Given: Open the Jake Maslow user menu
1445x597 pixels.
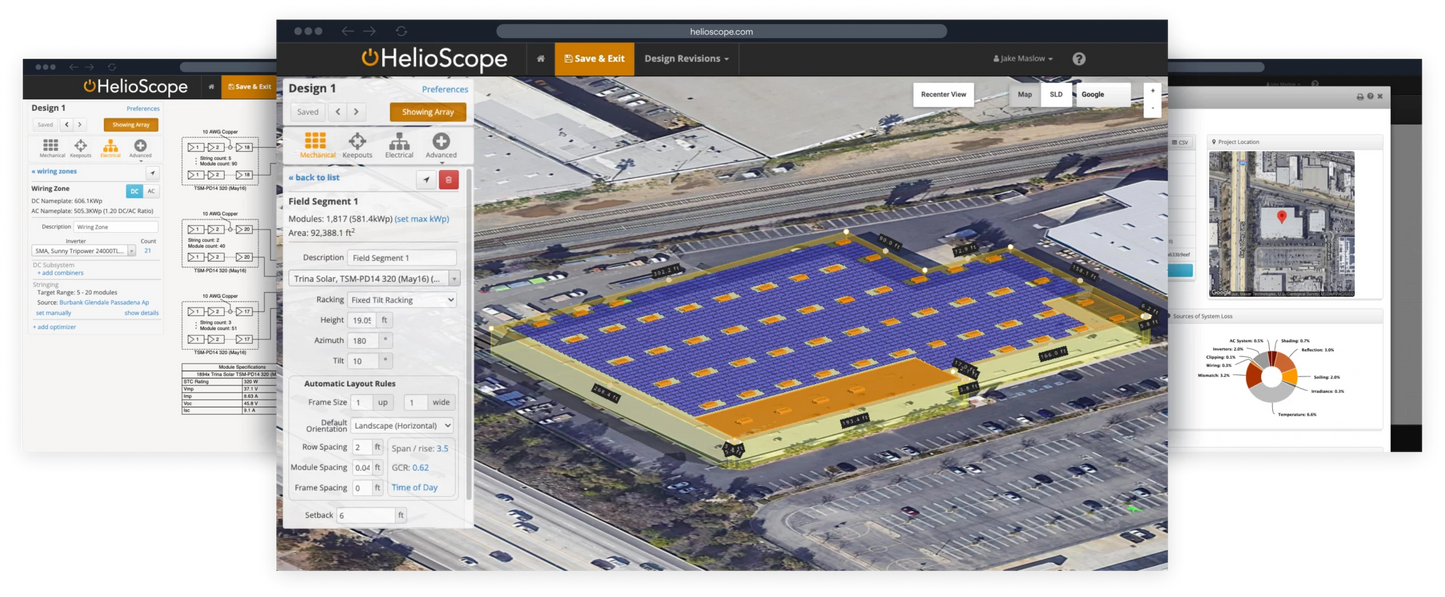Looking at the screenshot, I should pyautogui.click(x=1023, y=59).
